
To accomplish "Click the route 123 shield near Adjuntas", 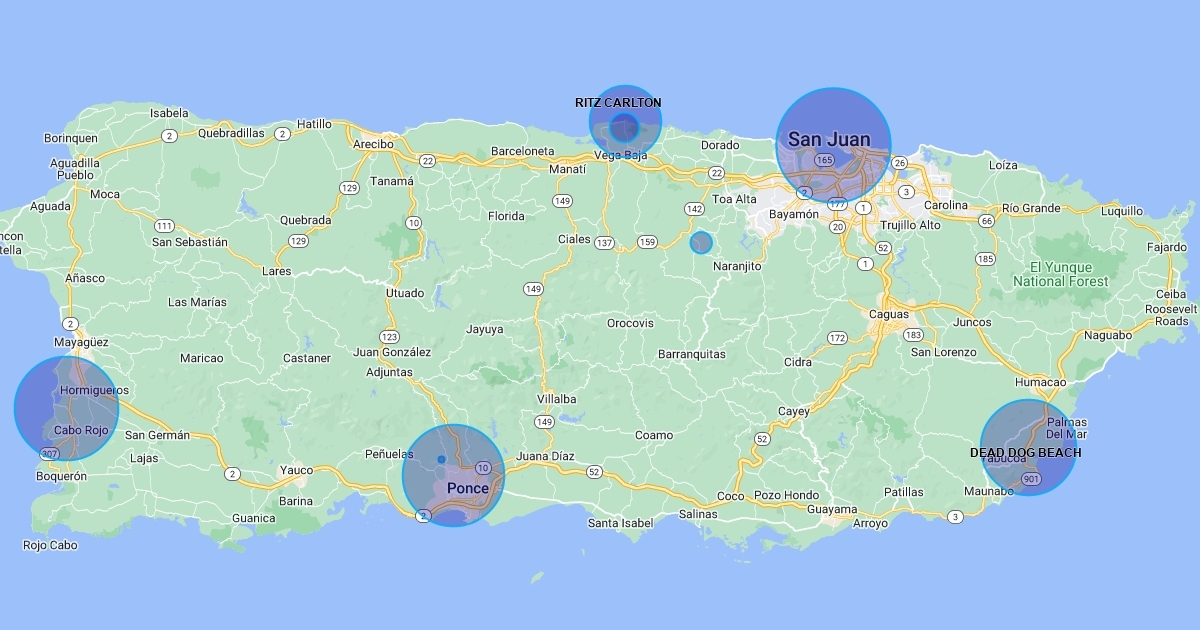I will pos(389,336).
